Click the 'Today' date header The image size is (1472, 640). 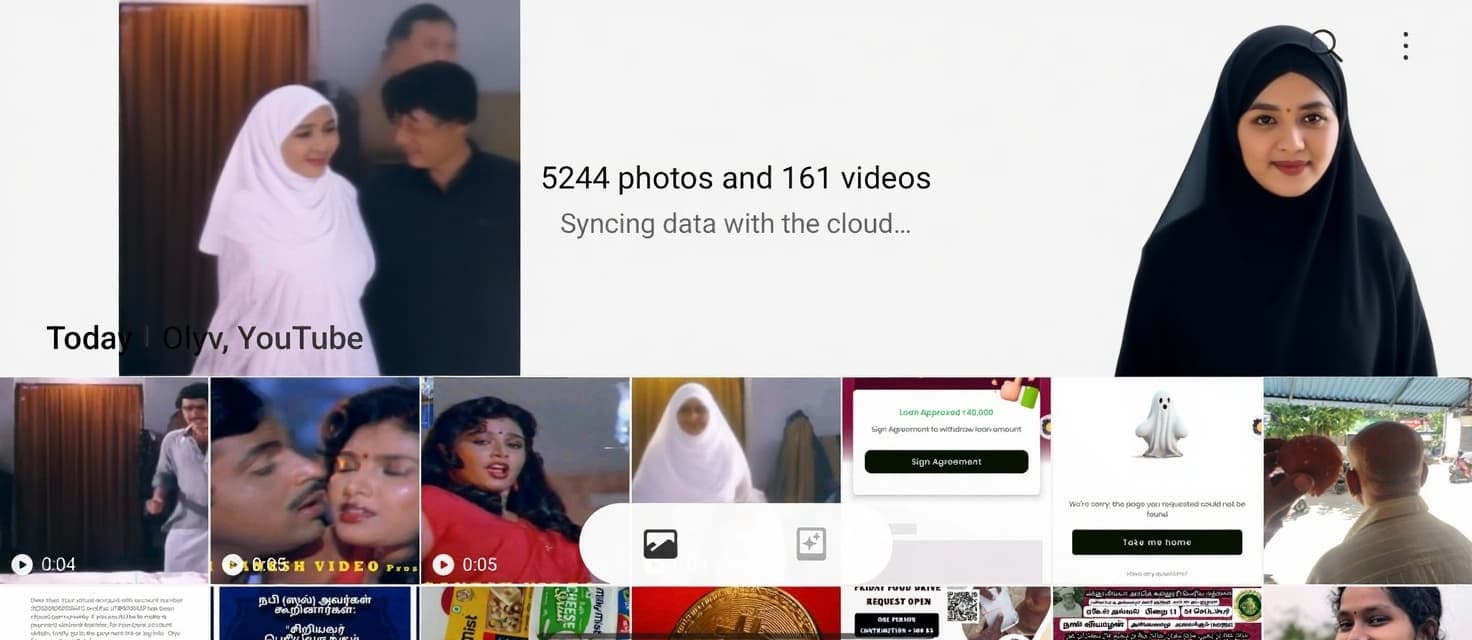89,338
